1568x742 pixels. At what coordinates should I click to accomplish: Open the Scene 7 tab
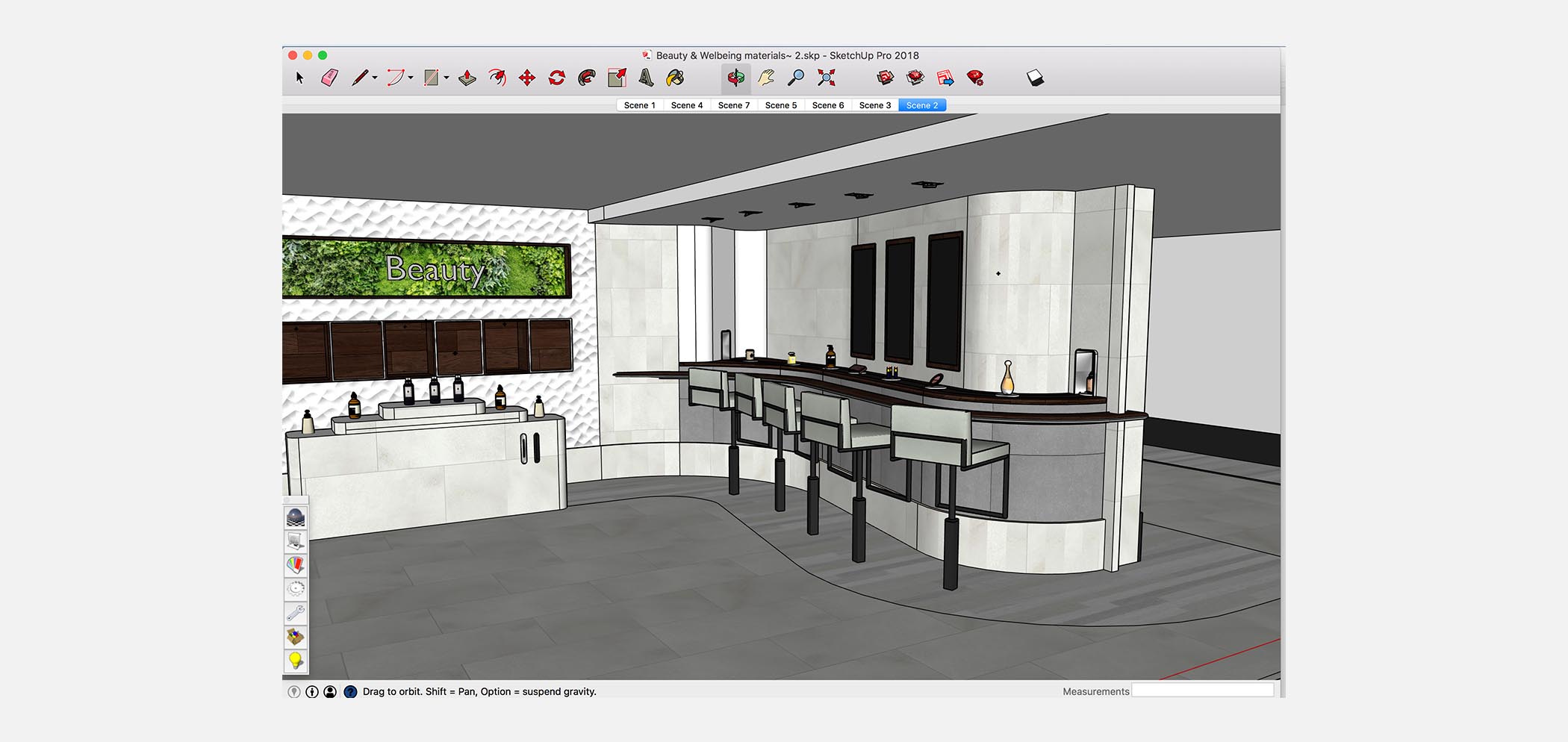[734, 105]
